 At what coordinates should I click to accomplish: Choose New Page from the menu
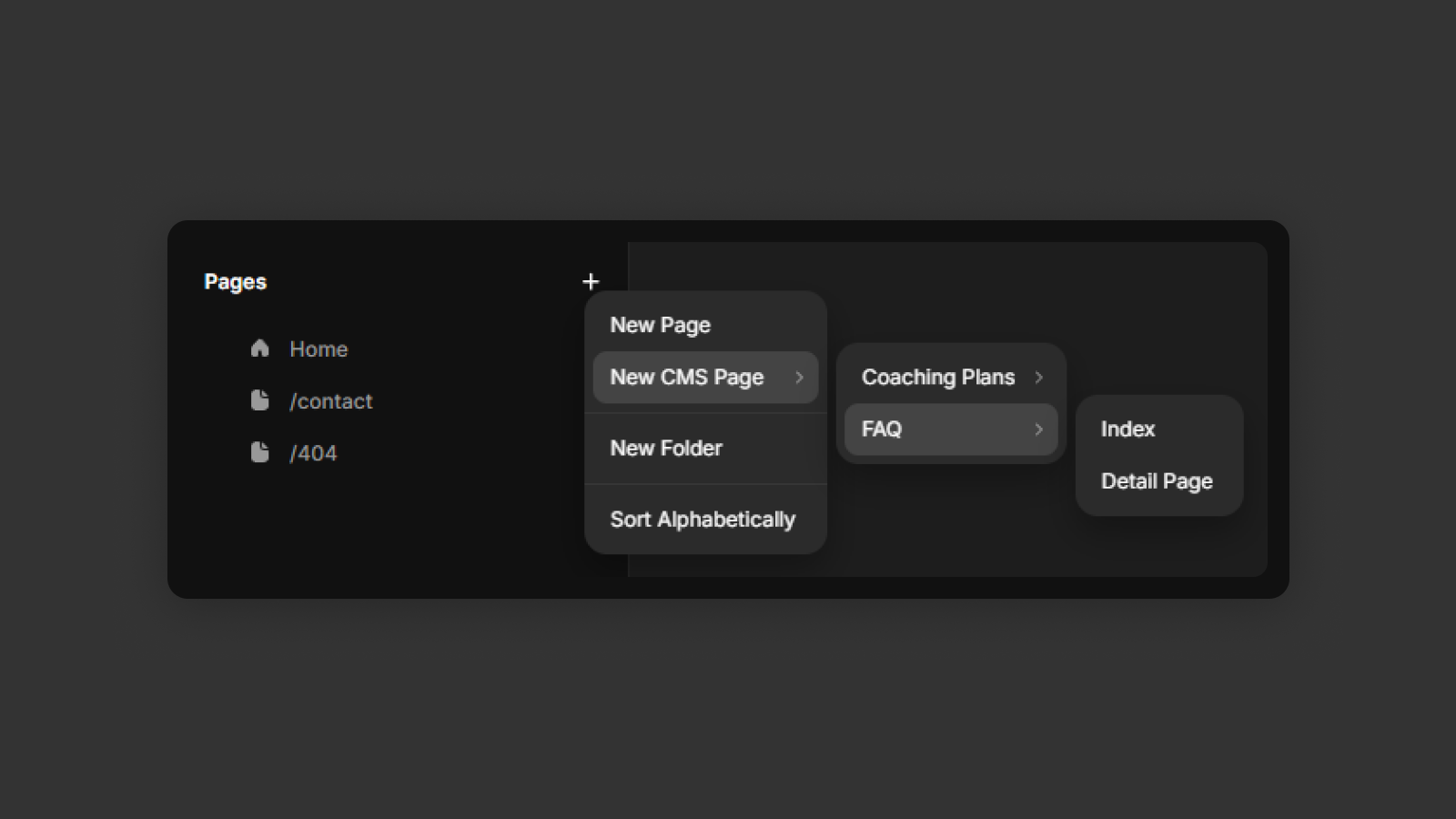tap(660, 325)
